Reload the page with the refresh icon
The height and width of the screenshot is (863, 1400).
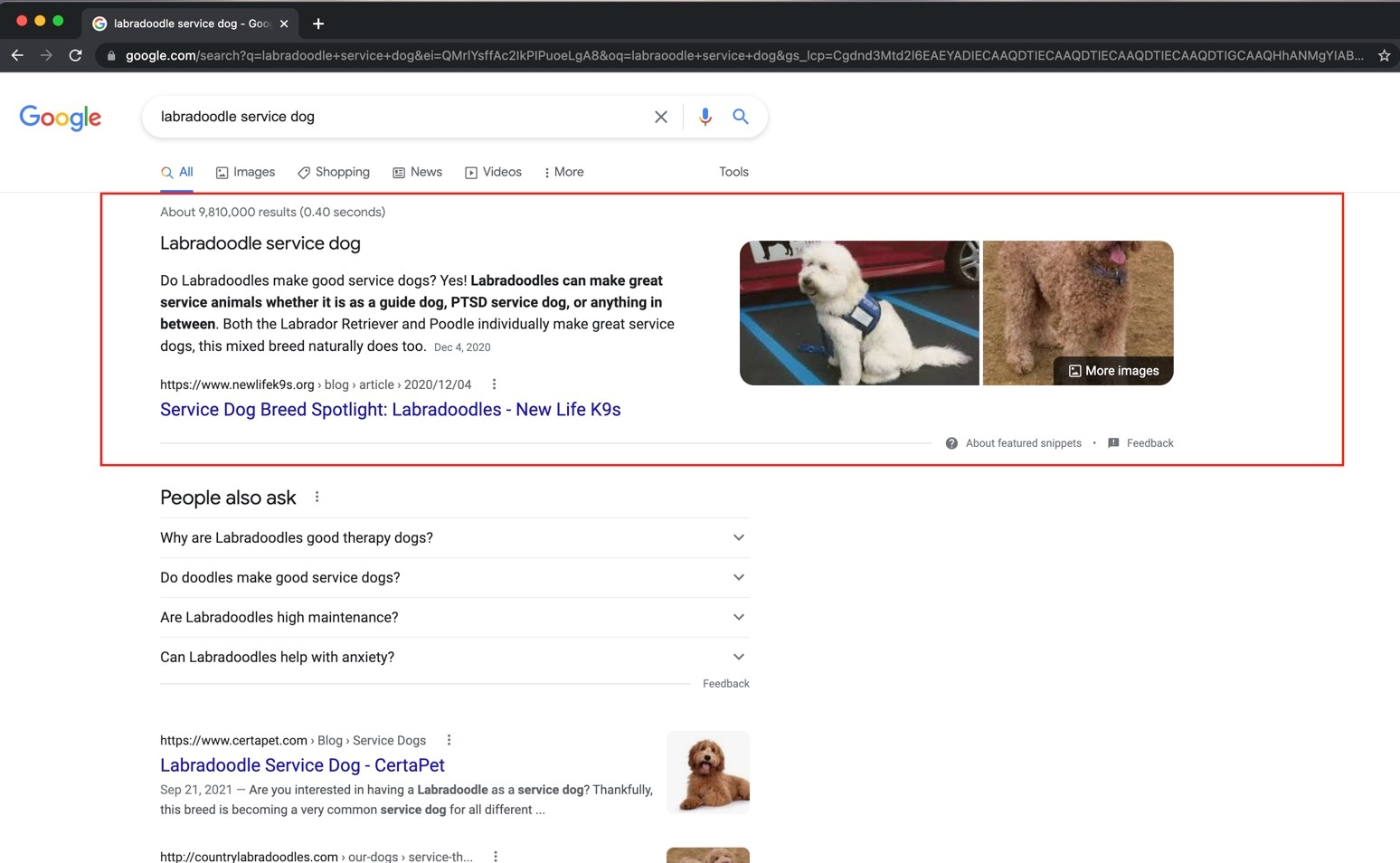point(76,55)
